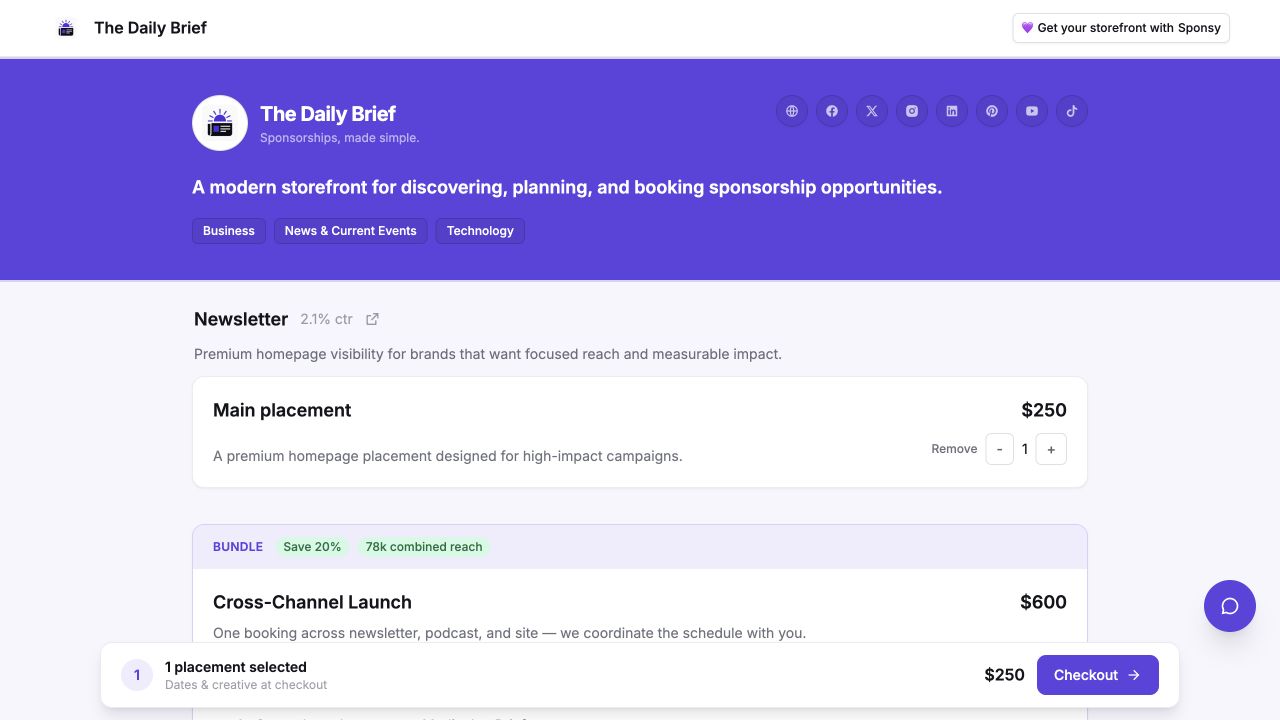Open the YouTube social icon

[x=1032, y=111]
